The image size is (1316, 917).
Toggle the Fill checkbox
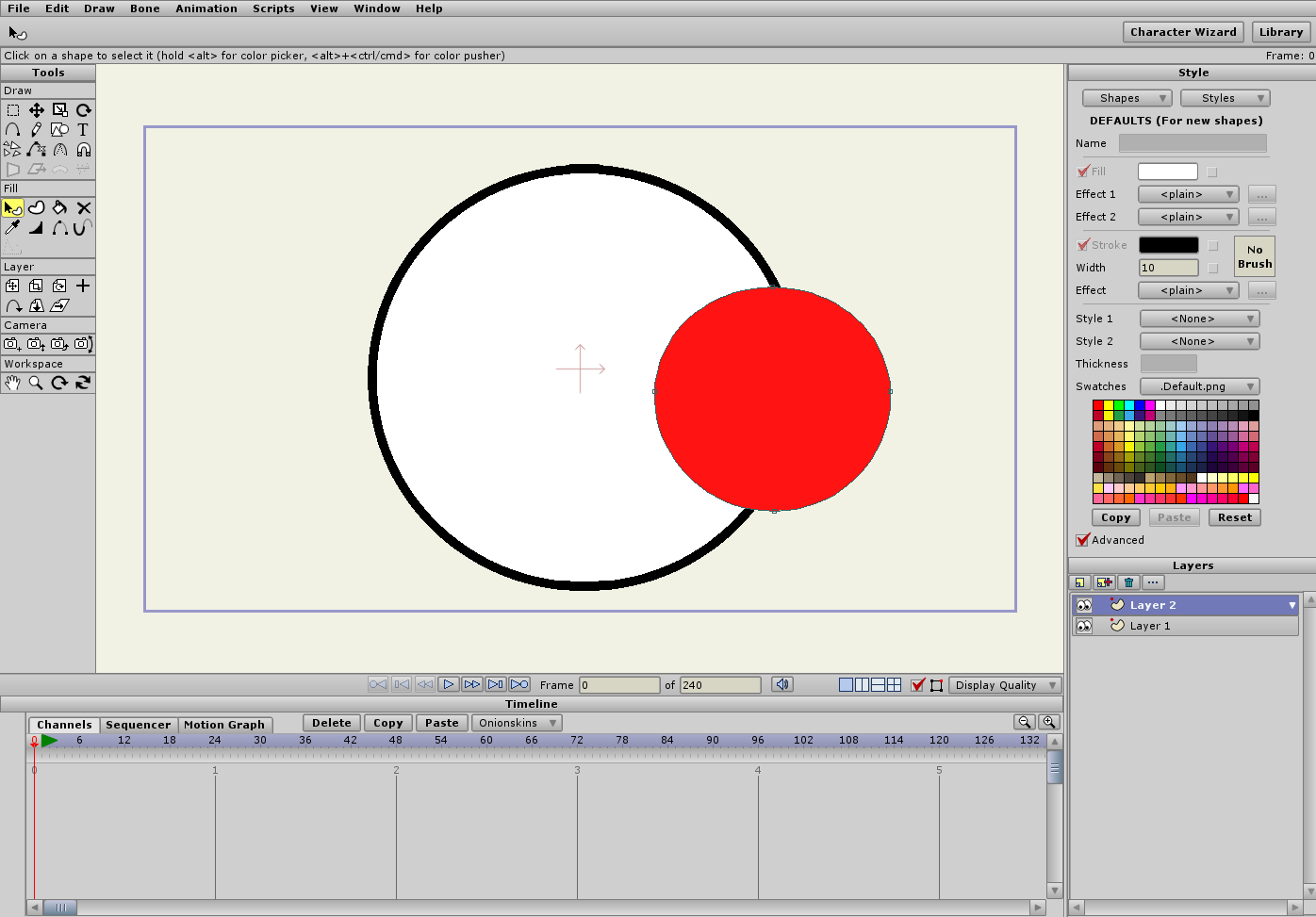(x=1084, y=172)
